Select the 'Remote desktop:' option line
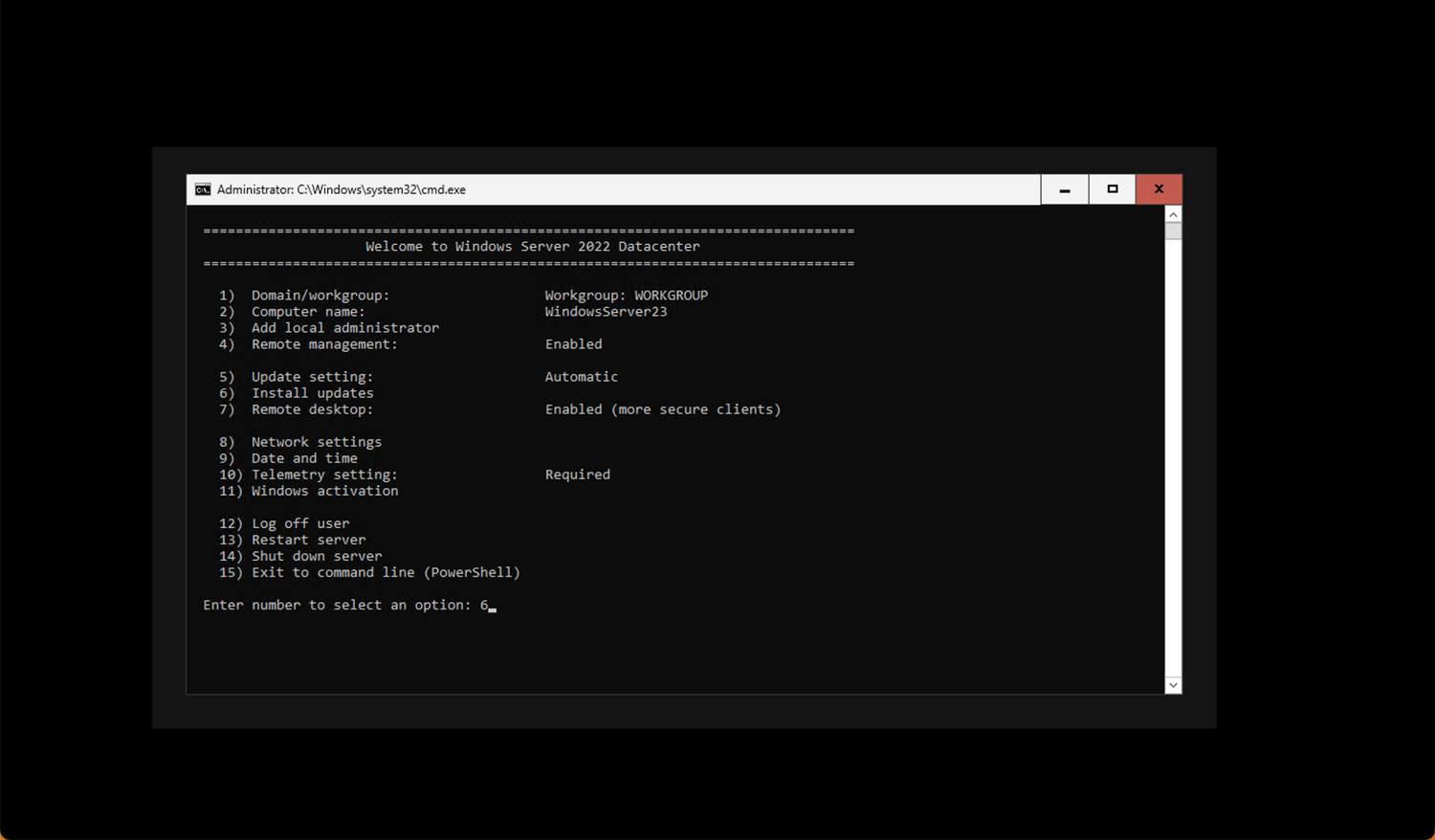Screen dimensions: 1435x840 click(x=296, y=409)
